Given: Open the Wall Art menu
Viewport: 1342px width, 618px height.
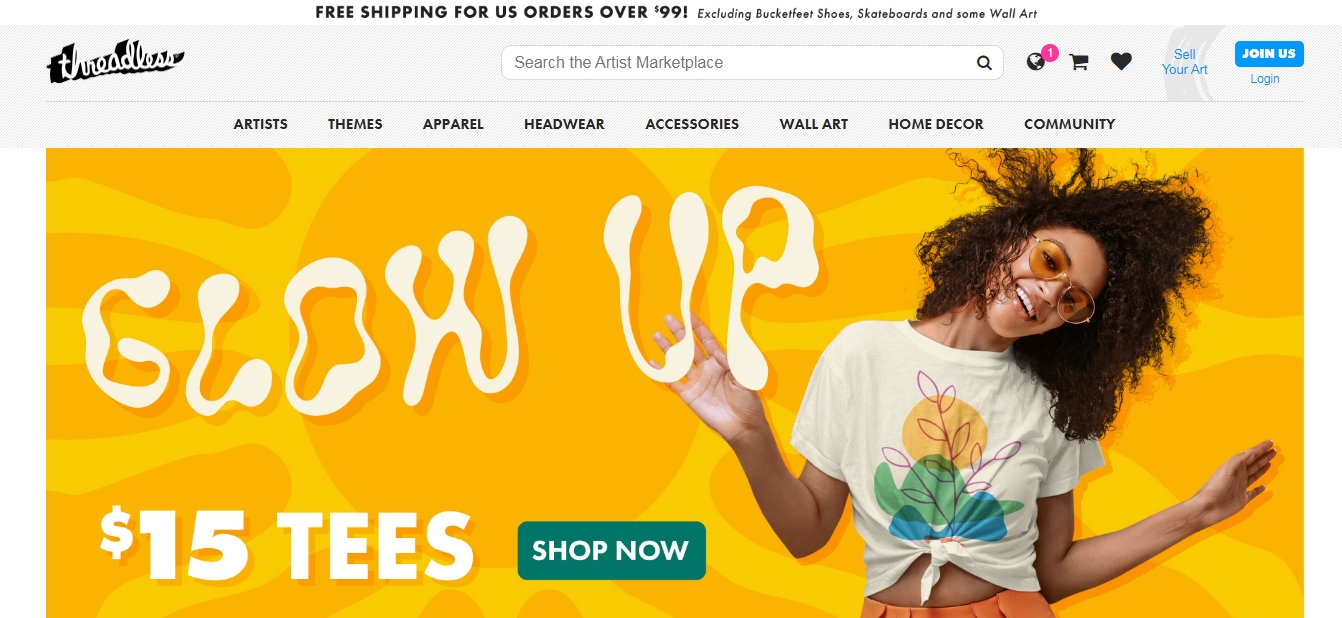Looking at the screenshot, I should pyautogui.click(x=814, y=124).
